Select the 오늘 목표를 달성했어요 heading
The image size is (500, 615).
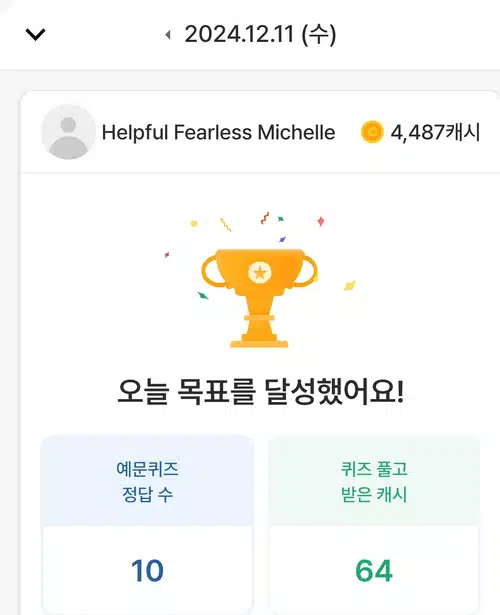[260, 391]
